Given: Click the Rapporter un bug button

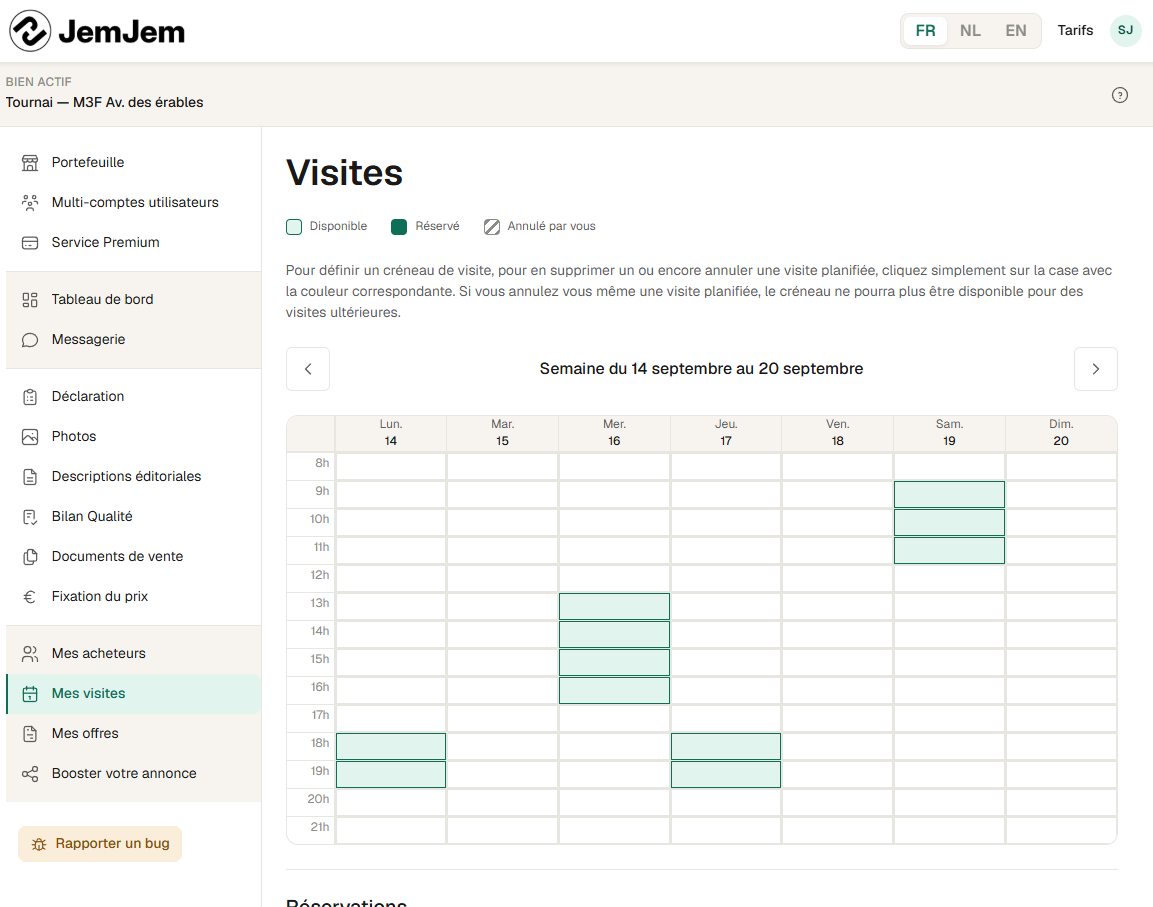Looking at the screenshot, I should [100, 844].
